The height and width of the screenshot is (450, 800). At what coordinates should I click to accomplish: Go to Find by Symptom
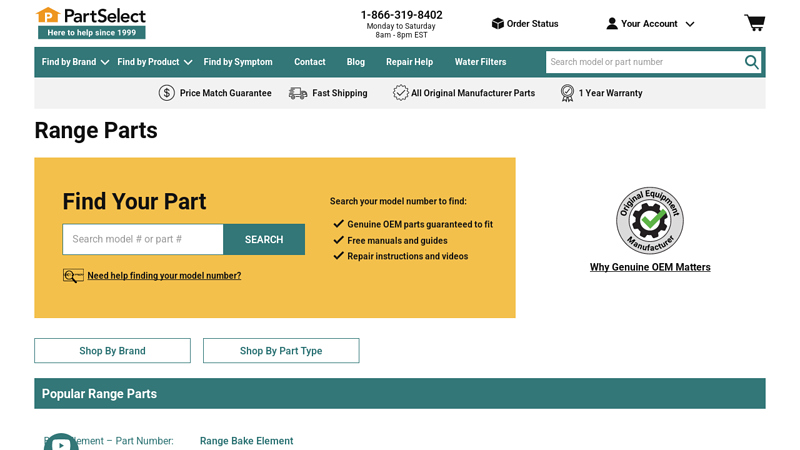point(238,62)
